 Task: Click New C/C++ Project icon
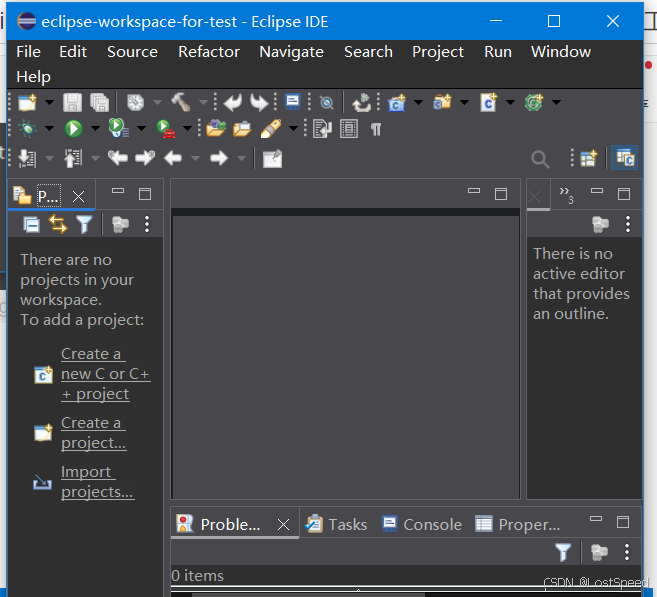click(397, 103)
